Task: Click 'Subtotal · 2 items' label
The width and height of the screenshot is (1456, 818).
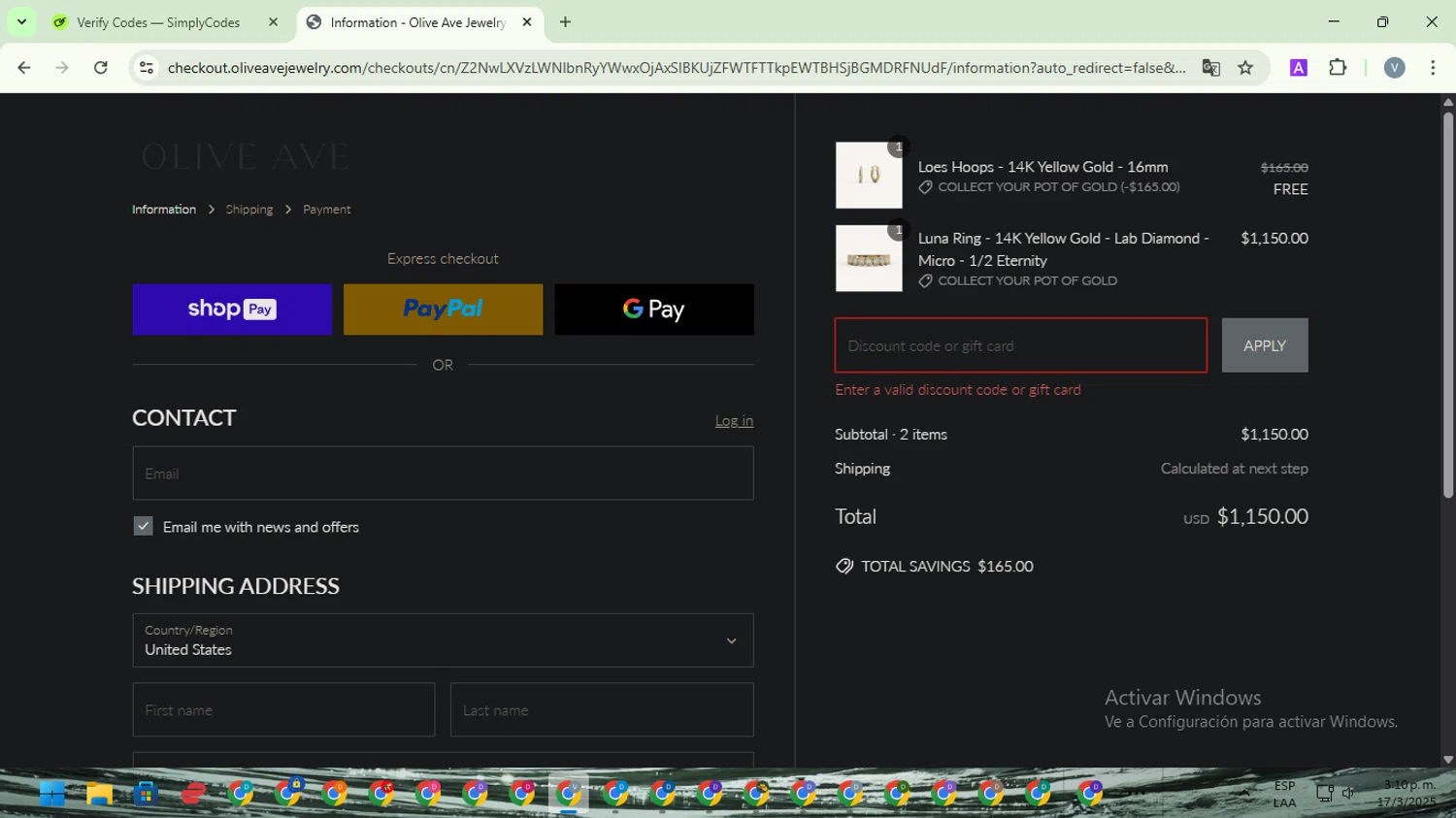Action: click(891, 435)
